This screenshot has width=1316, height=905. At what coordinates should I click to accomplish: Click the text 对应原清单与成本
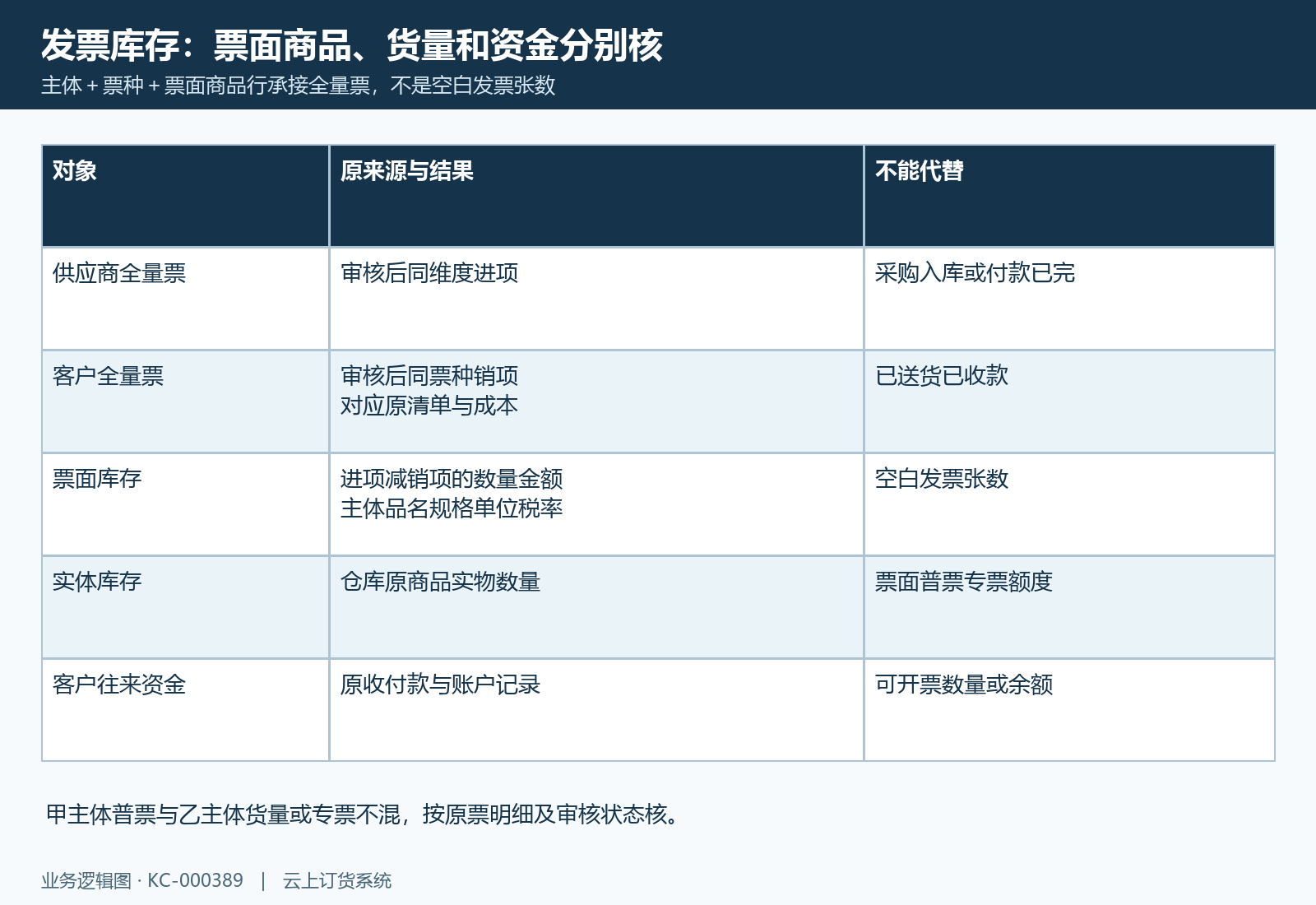429,406
